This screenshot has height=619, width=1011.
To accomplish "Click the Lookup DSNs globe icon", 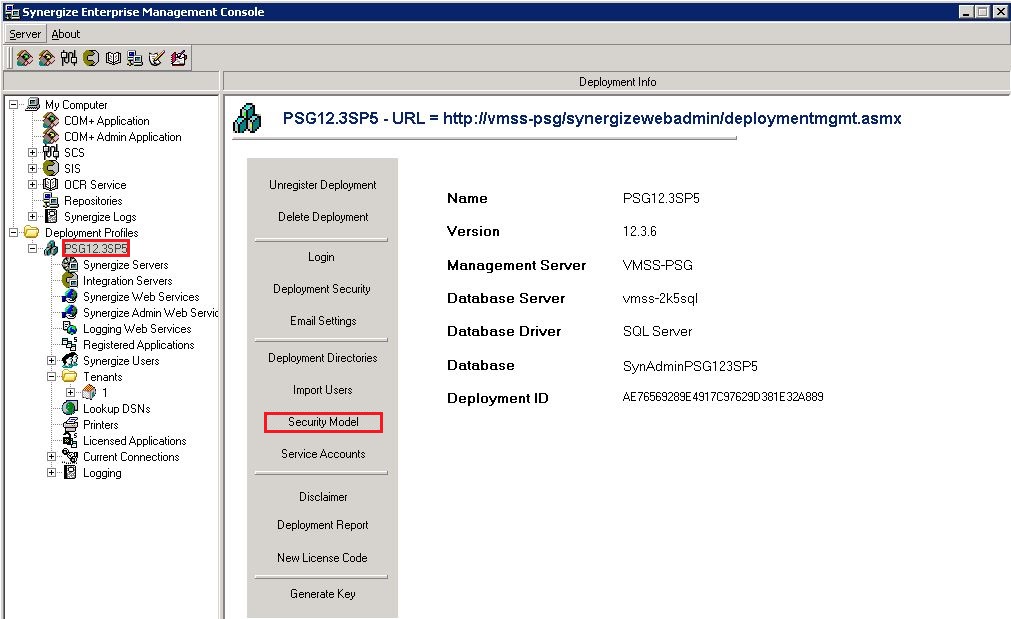I will [x=70, y=408].
